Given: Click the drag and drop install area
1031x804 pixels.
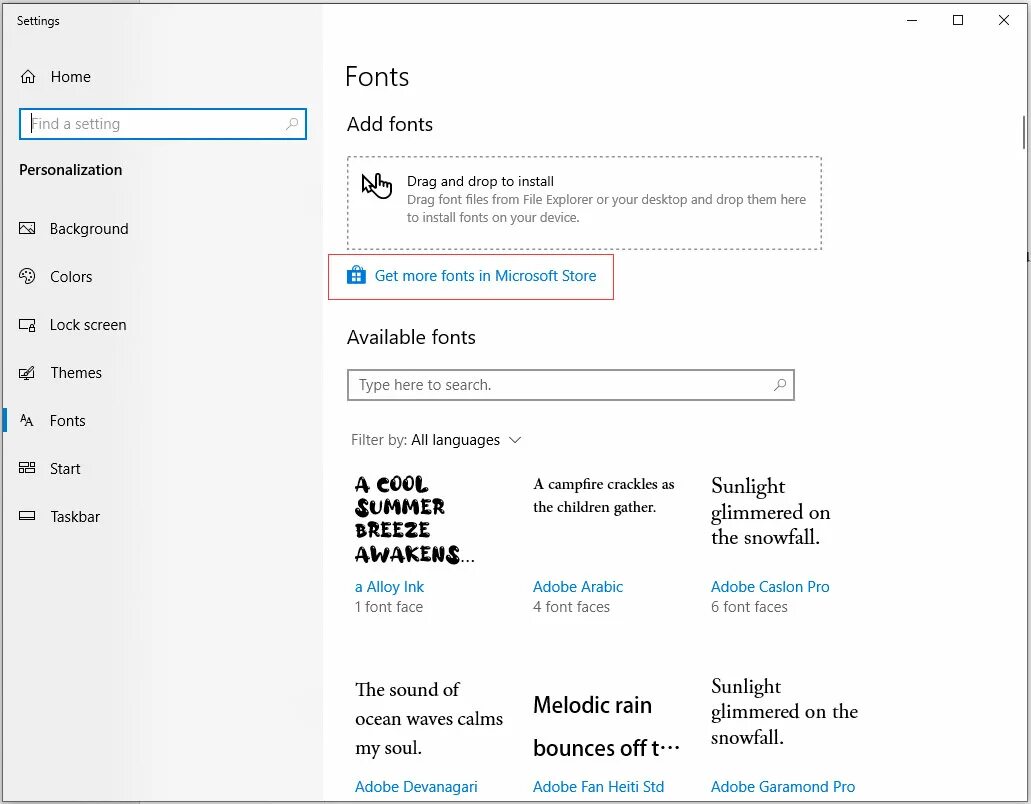Looking at the screenshot, I should click(x=584, y=202).
